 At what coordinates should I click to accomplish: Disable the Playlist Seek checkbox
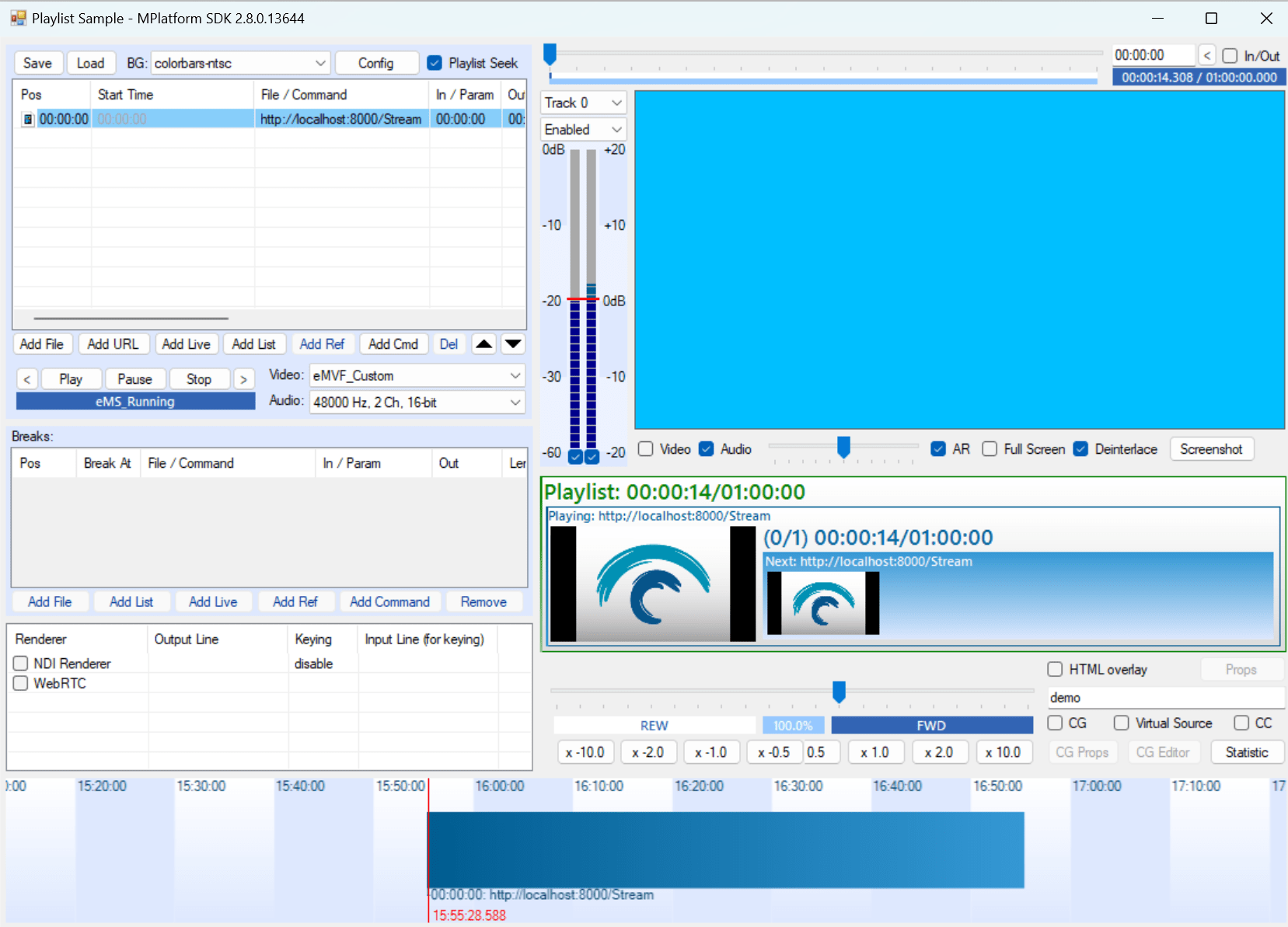(x=434, y=63)
